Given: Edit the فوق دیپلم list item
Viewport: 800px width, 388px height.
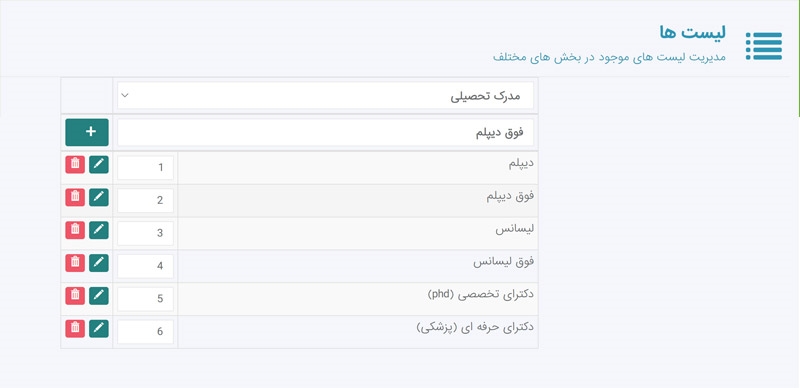Looking at the screenshot, I should tap(98, 197).
